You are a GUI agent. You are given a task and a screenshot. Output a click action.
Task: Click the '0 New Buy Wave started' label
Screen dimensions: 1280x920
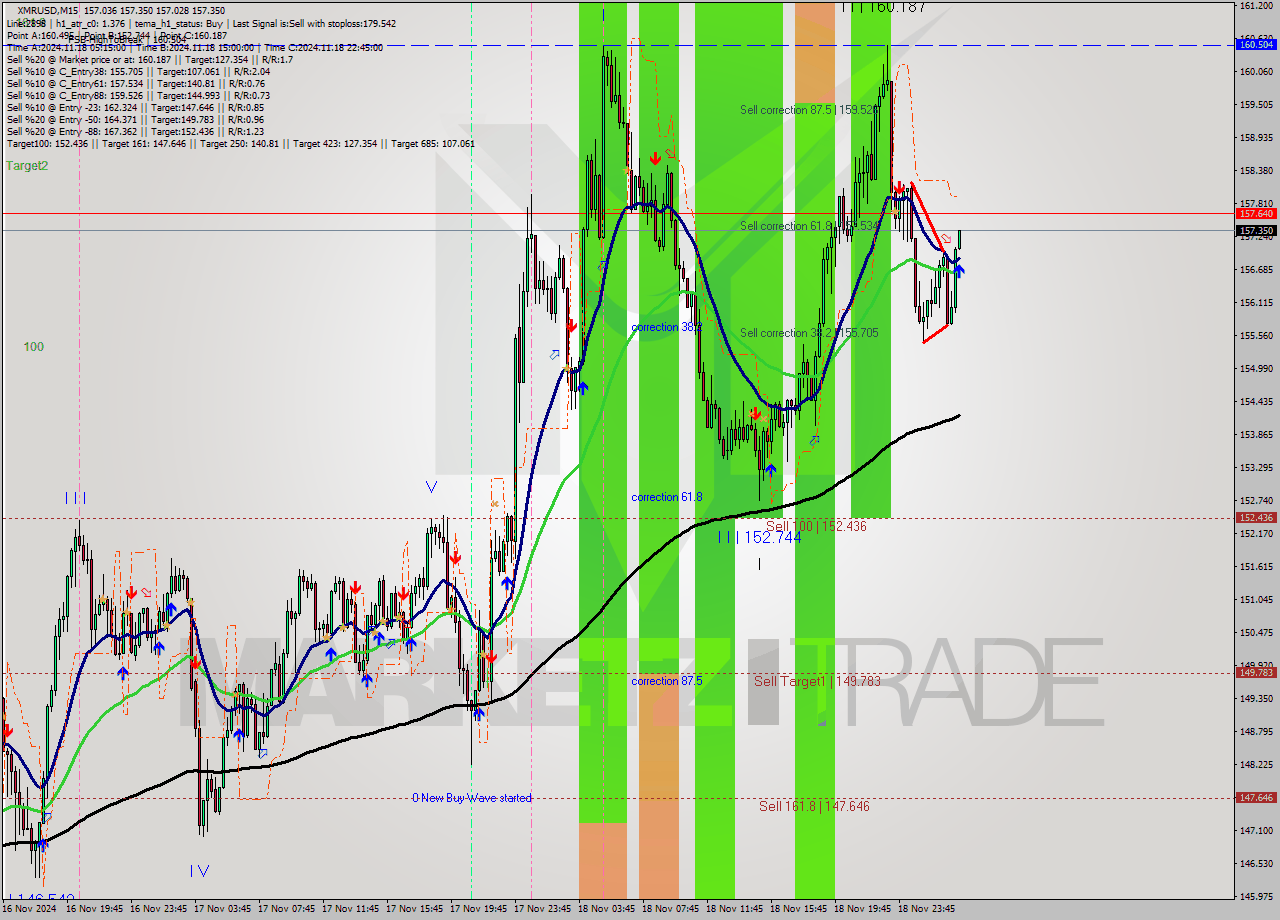[x=472, y=798]
